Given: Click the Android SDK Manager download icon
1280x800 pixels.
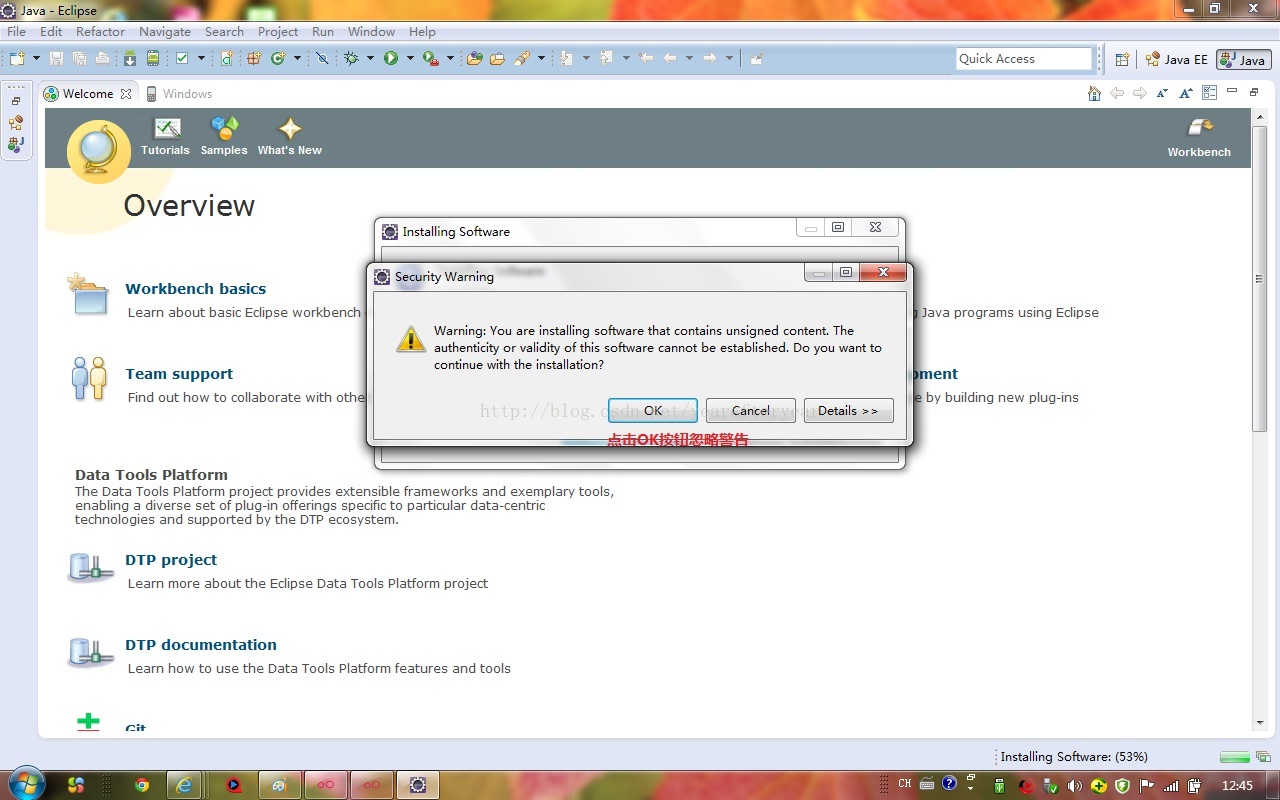Looking at the screenshot, I should [130, 58].
